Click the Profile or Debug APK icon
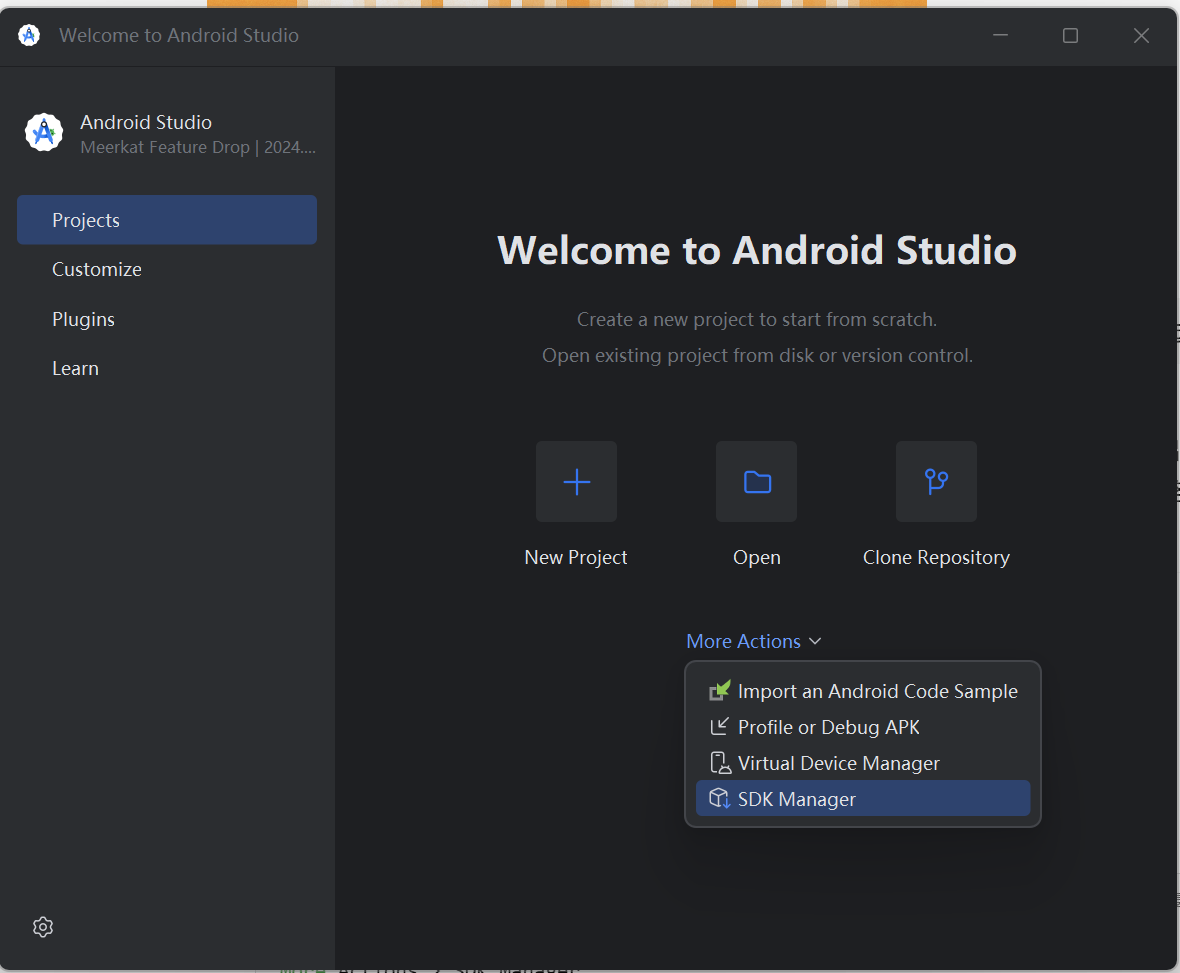Screen dimensions: 1180x973 coord(719,727)
